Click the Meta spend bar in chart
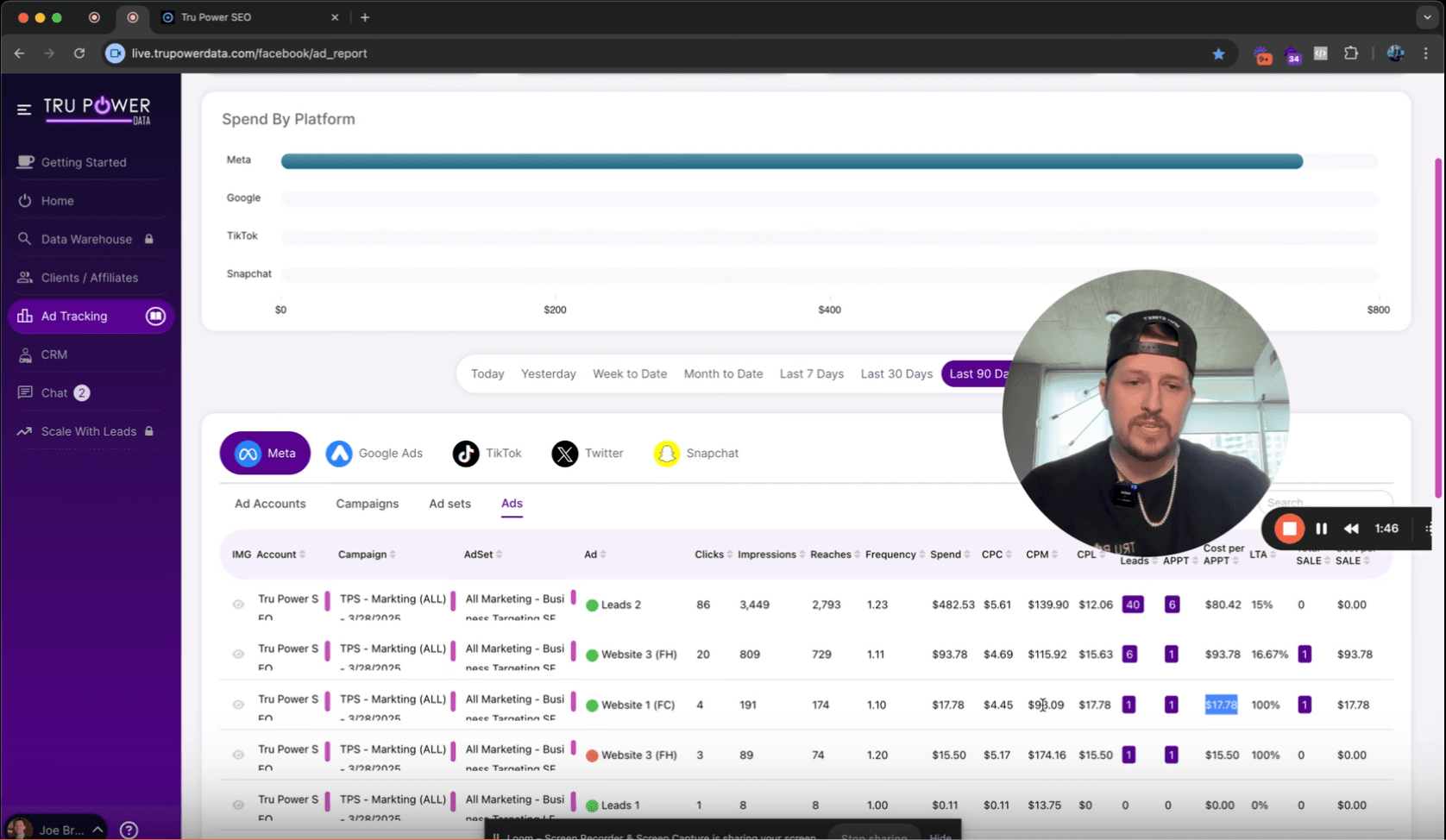This screenshot has width=1446, height=840. [792, 161]
